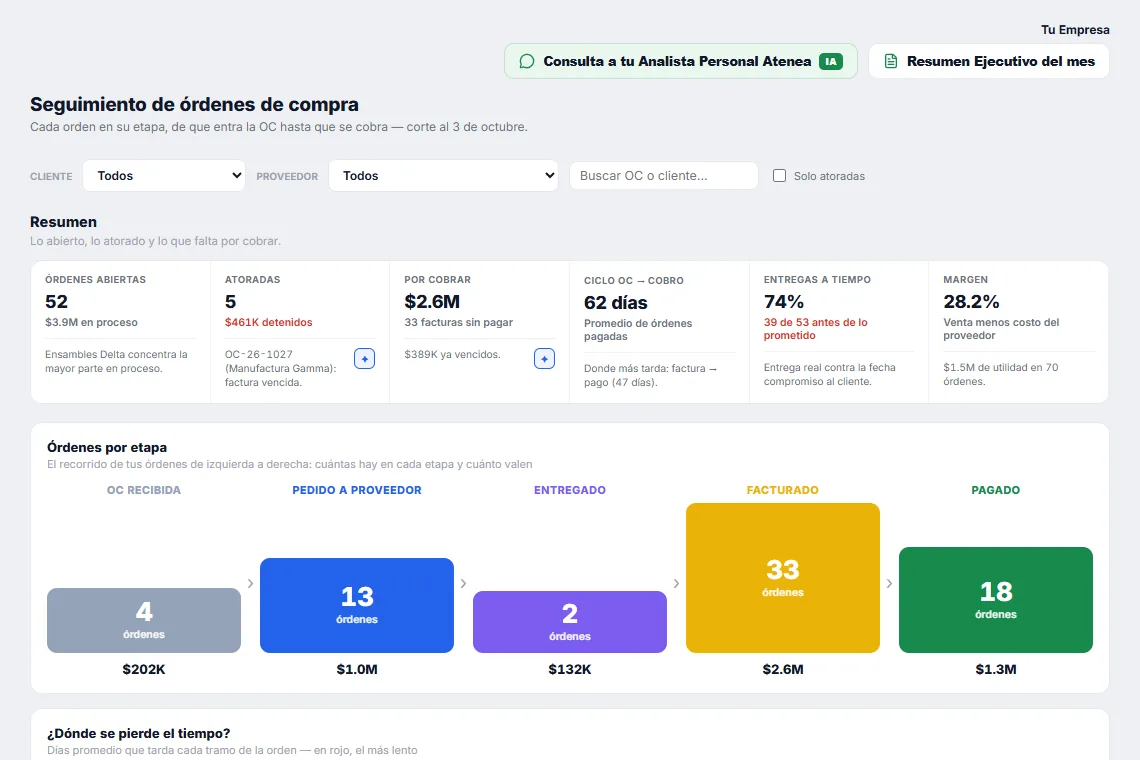Click the $1.0M amount under Pedido a Proveedor
This screenshot has width=1140, height=760.
pyautogui.click(x=357, y=669)
